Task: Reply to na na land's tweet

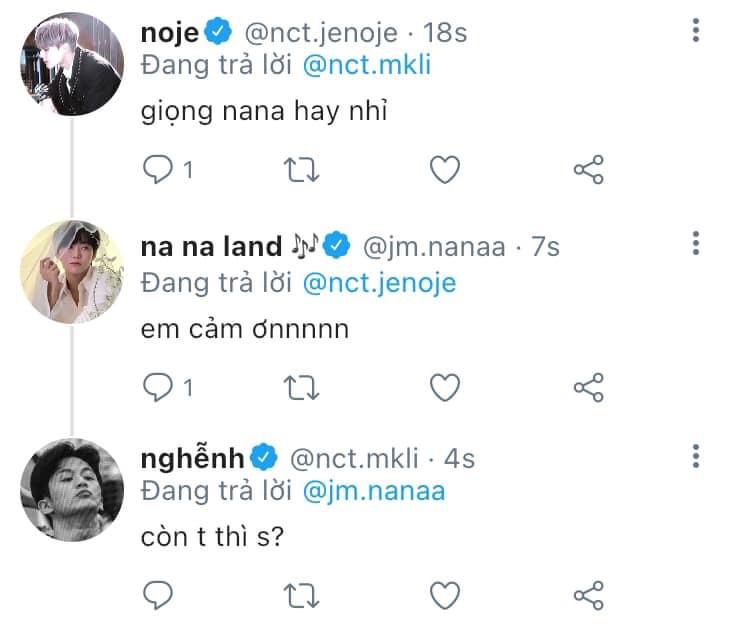Action: pos(158,386)
